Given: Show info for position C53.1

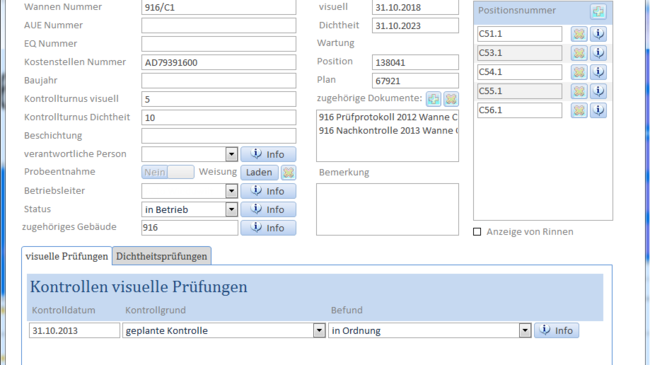Looking at the screenshot, I should point(598,53).
